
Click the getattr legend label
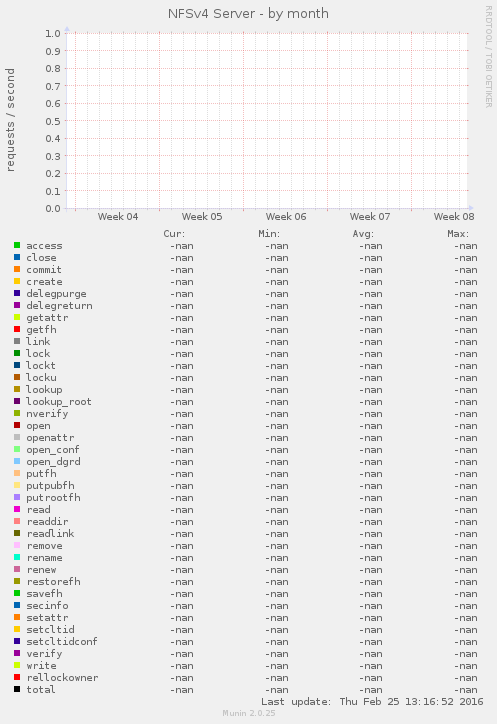click(x=47, y=318)
